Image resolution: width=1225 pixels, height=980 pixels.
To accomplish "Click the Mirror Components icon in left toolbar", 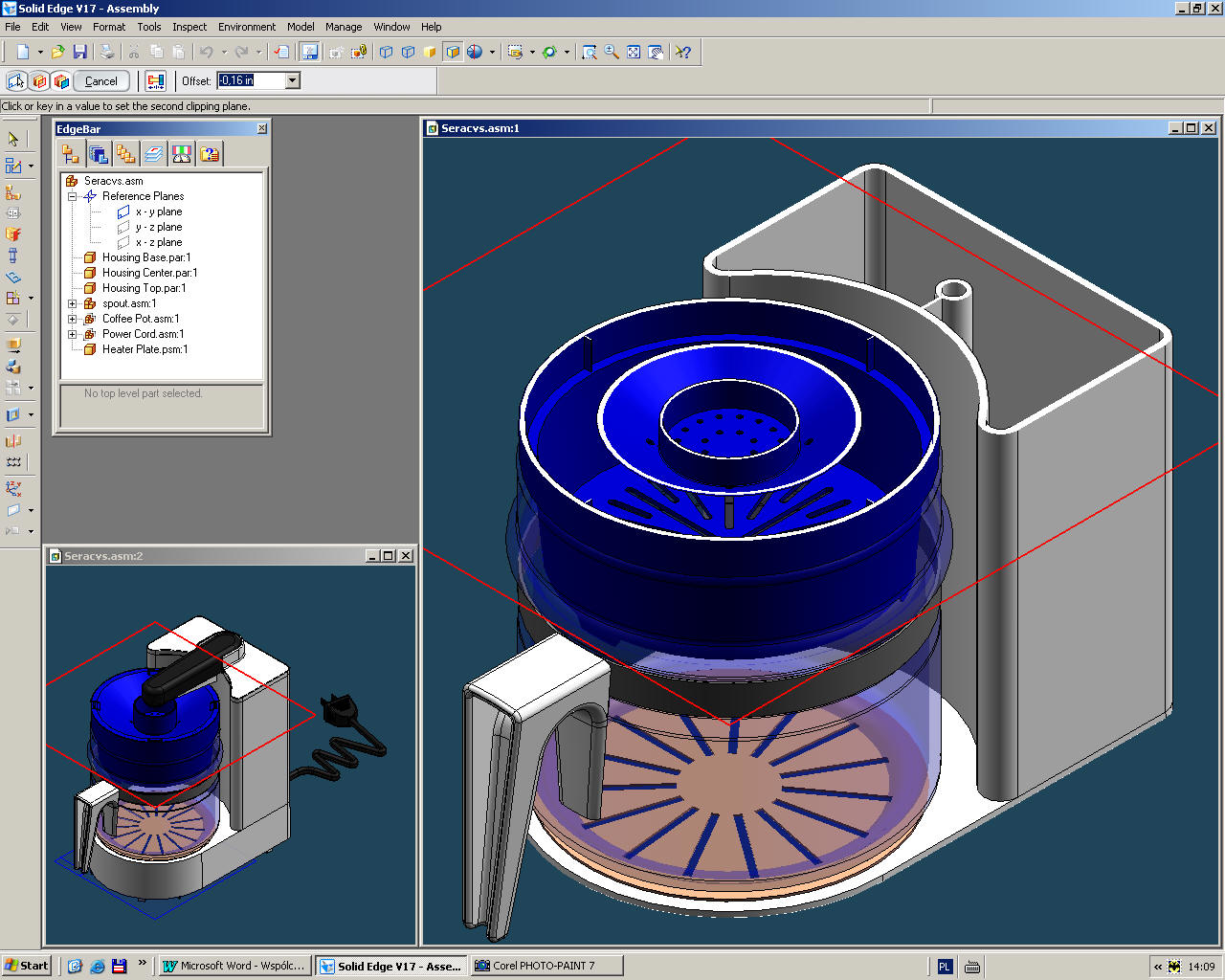I will point(13,441).
